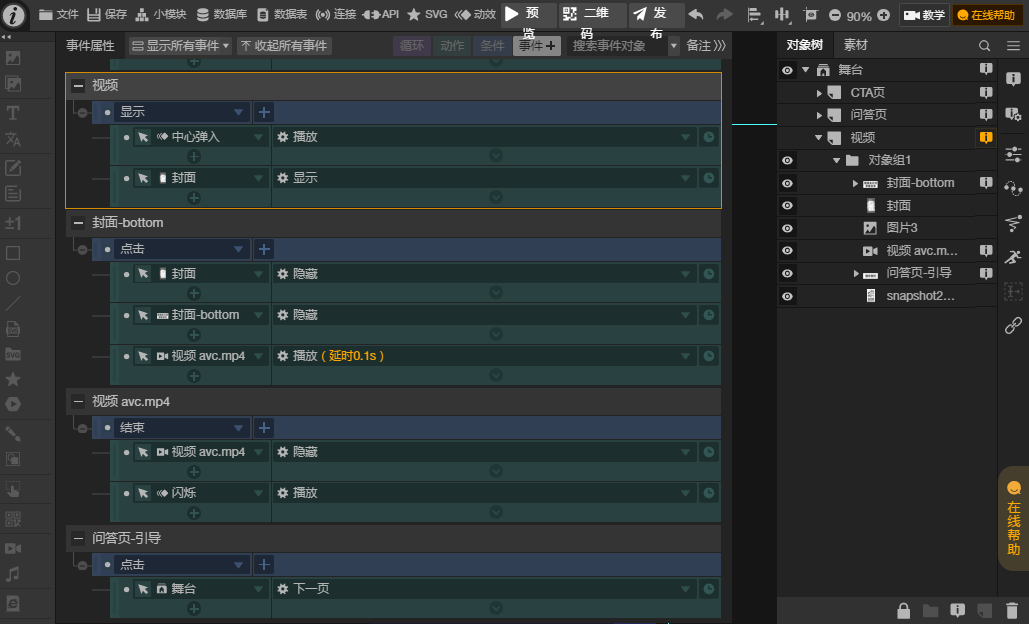This screenshot has height=624, width=1029.
Task: Click the lock icon at bottom of tree
Action: [x=904, y=611]
